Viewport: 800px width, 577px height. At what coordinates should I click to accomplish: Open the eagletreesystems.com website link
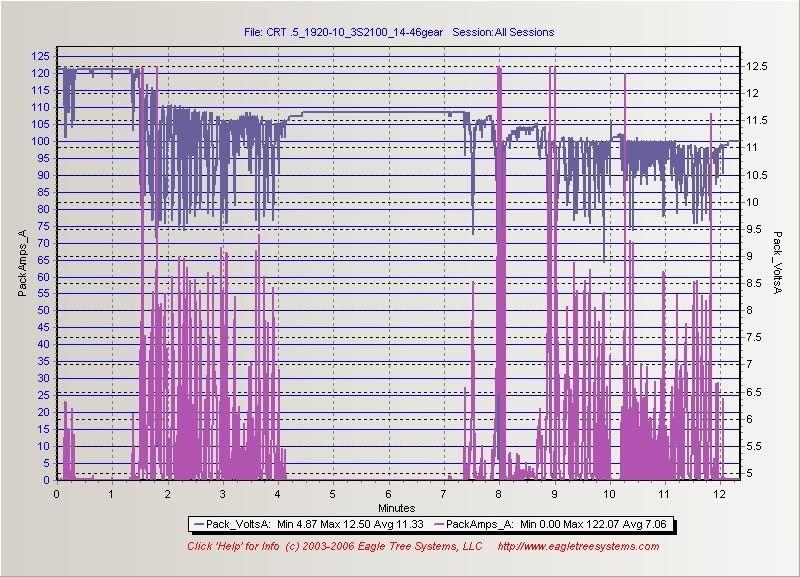point(578,546)
